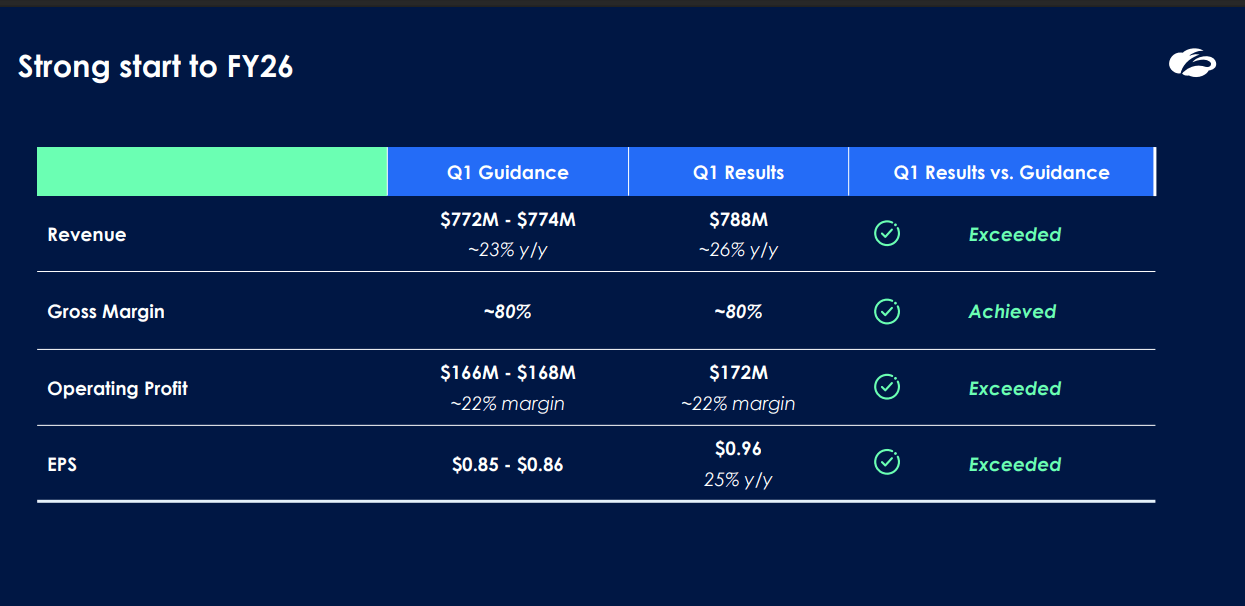Click the Achieved label for Gross Margin
1245x606 pixels.
point(1012,311)
